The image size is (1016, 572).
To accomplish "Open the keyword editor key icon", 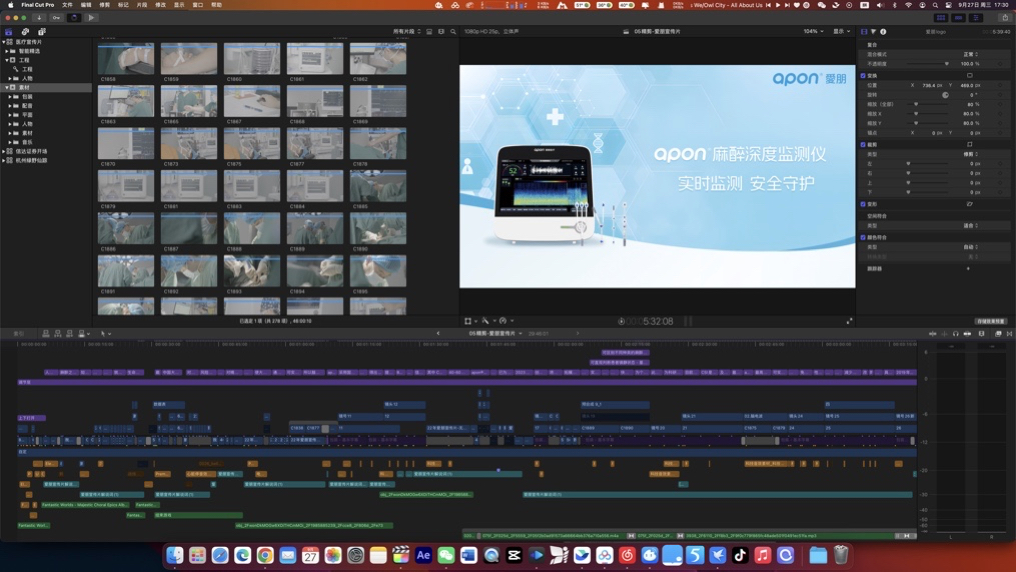I will (x=56, y=18).
